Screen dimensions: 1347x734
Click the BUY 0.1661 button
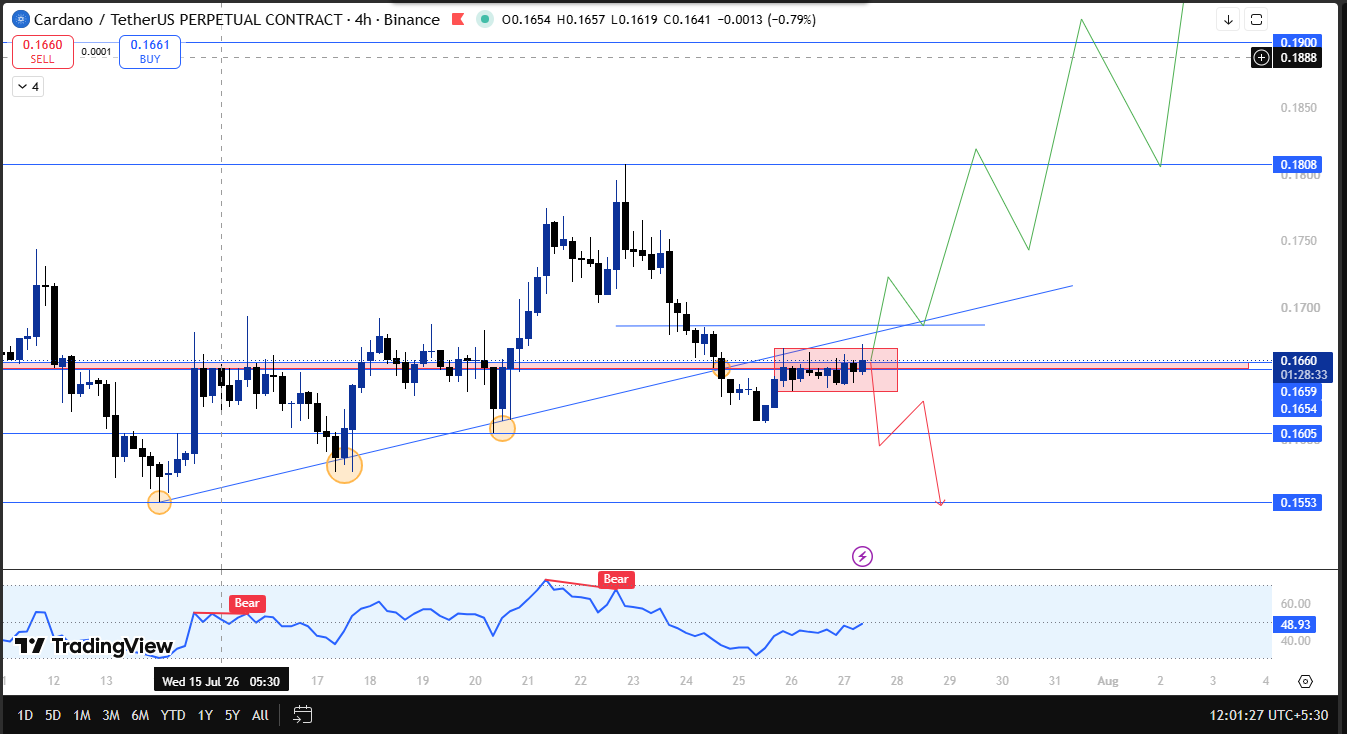click(x=150, y=51)
